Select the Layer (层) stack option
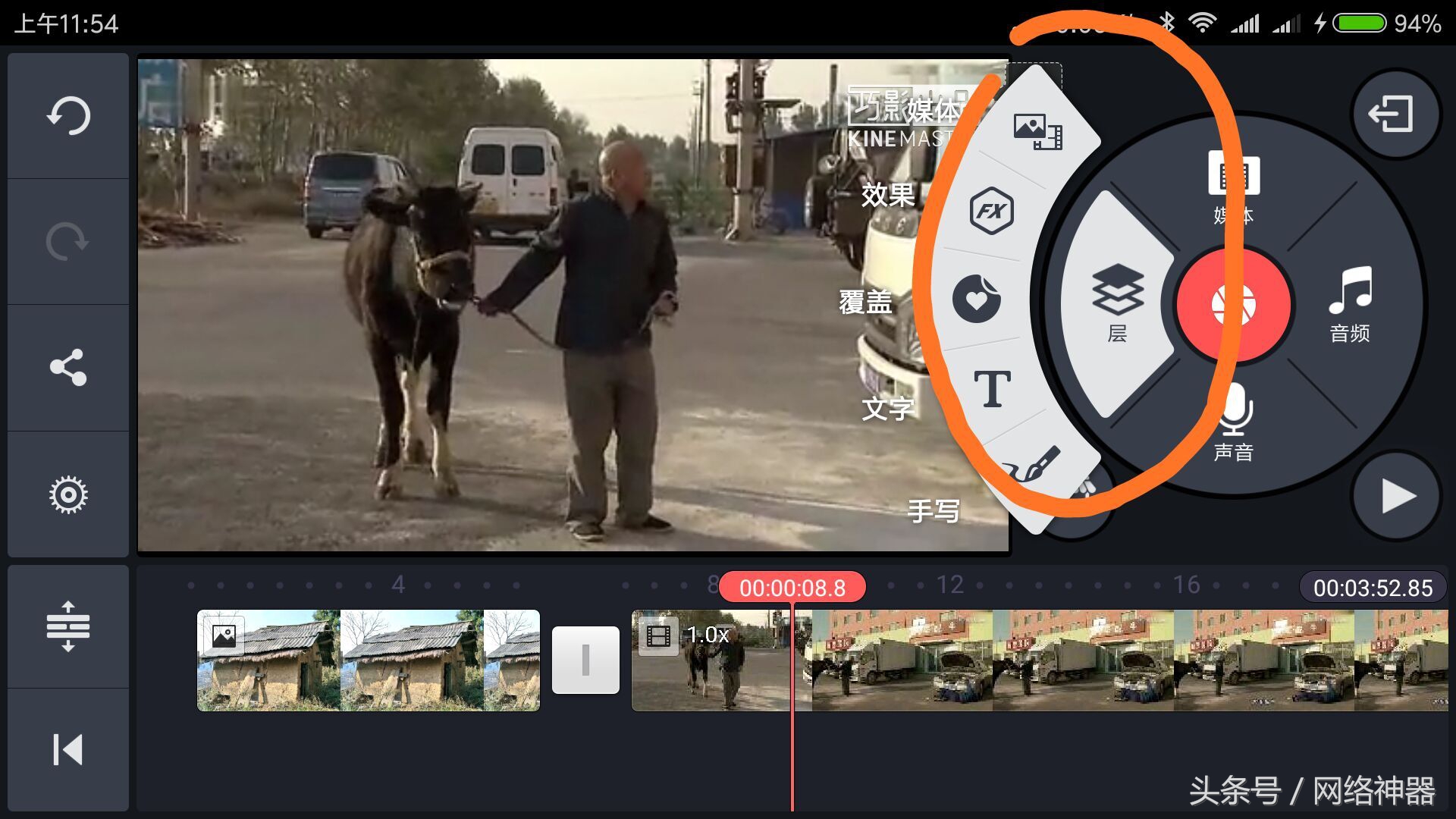This screenshot has width=1456, height=819. click(x=1117, y=303)
